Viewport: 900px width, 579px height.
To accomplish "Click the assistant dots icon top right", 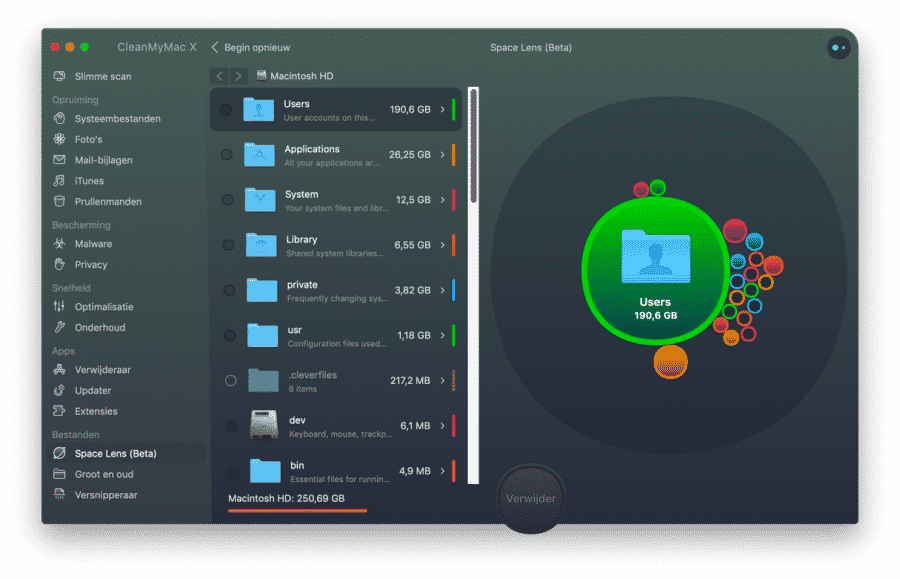I will [x=839, y=48].
